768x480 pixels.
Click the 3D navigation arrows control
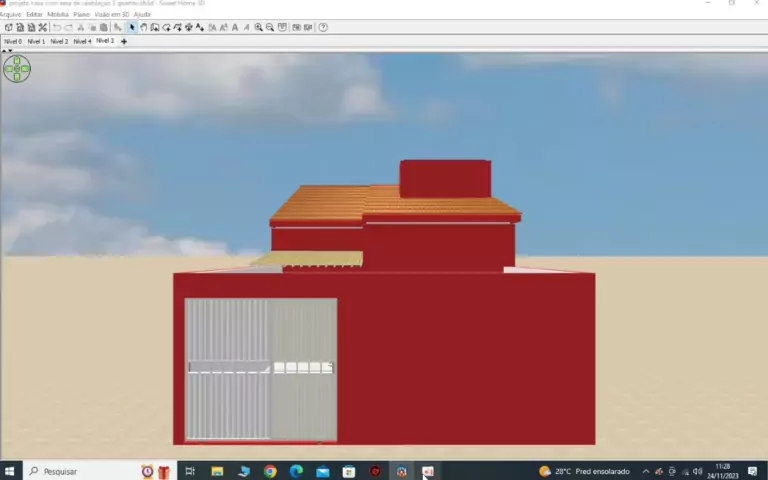pyautogui.click(x=17, y=68)
